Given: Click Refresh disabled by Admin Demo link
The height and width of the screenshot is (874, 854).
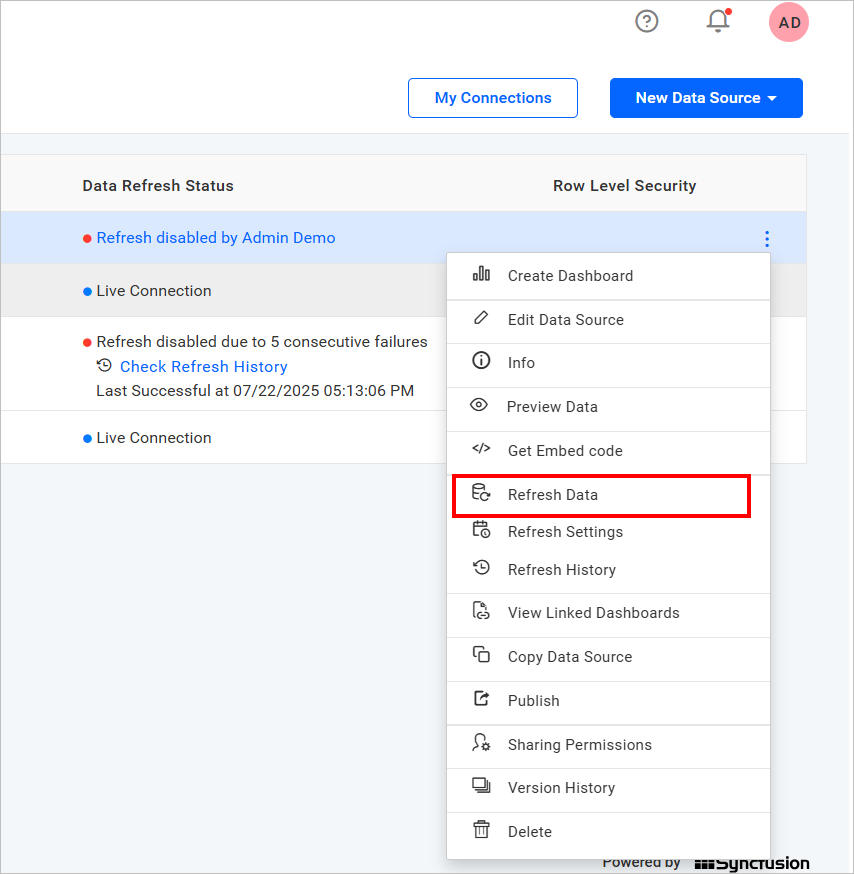Looking at the screenshot, I should tap(216, 238).
